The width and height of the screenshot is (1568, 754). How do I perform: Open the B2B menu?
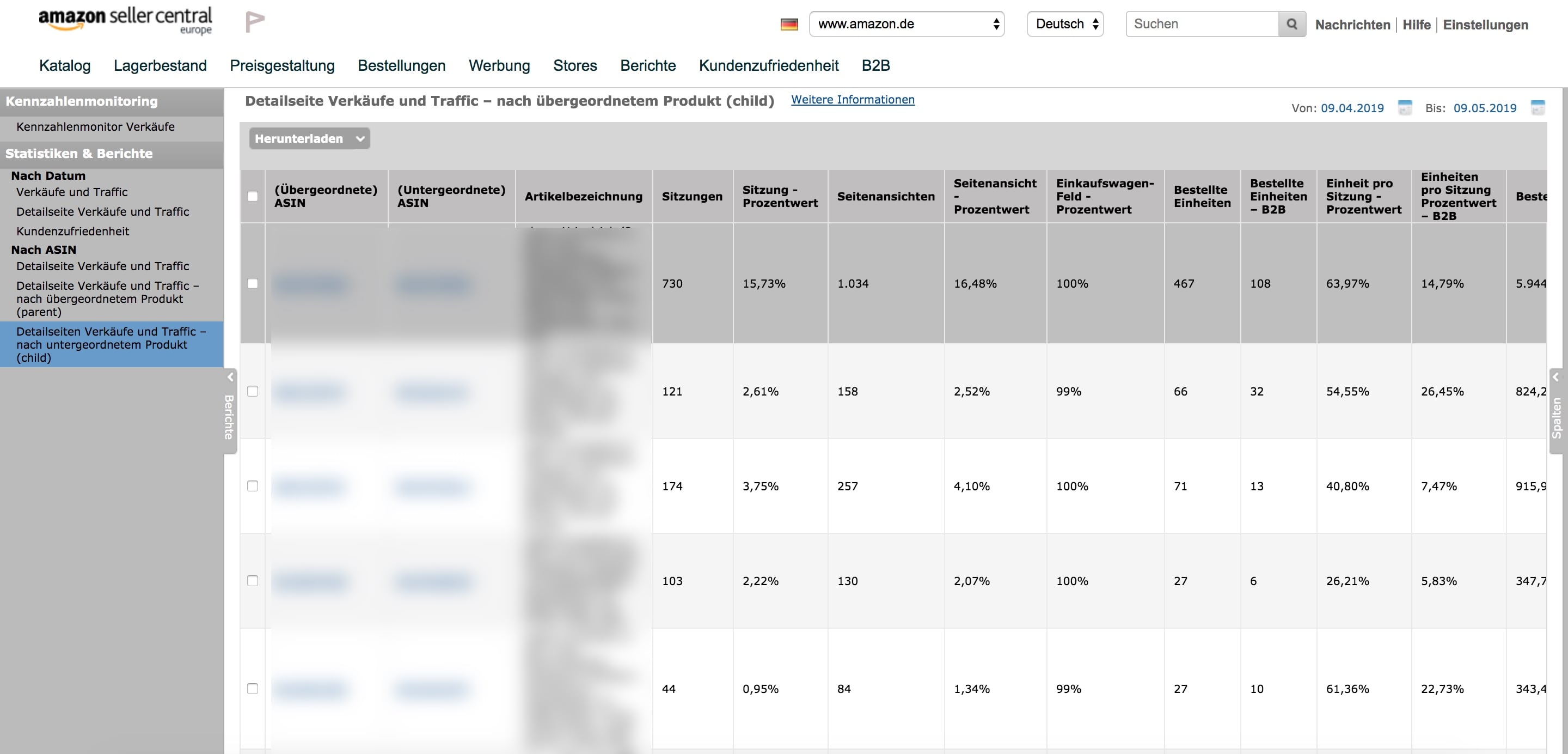pyautogui.click(x=875, y=66)
